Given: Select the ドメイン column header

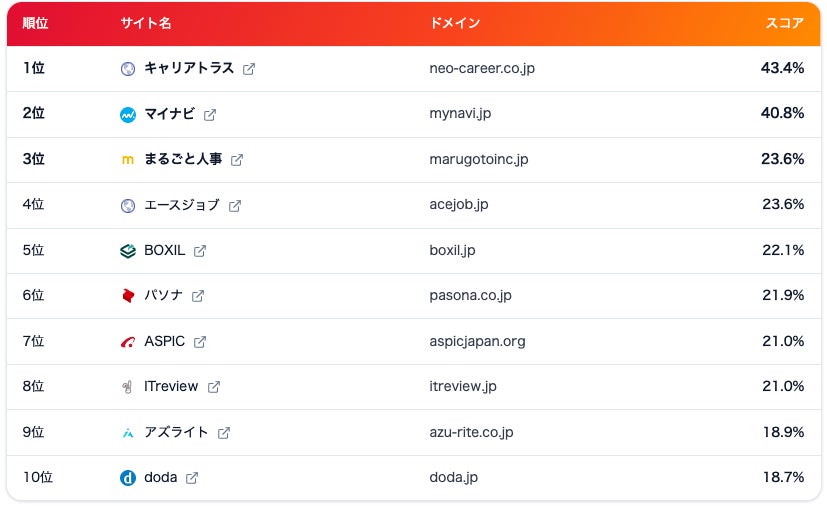Looking at the screenshot, I should click(455, 23).
